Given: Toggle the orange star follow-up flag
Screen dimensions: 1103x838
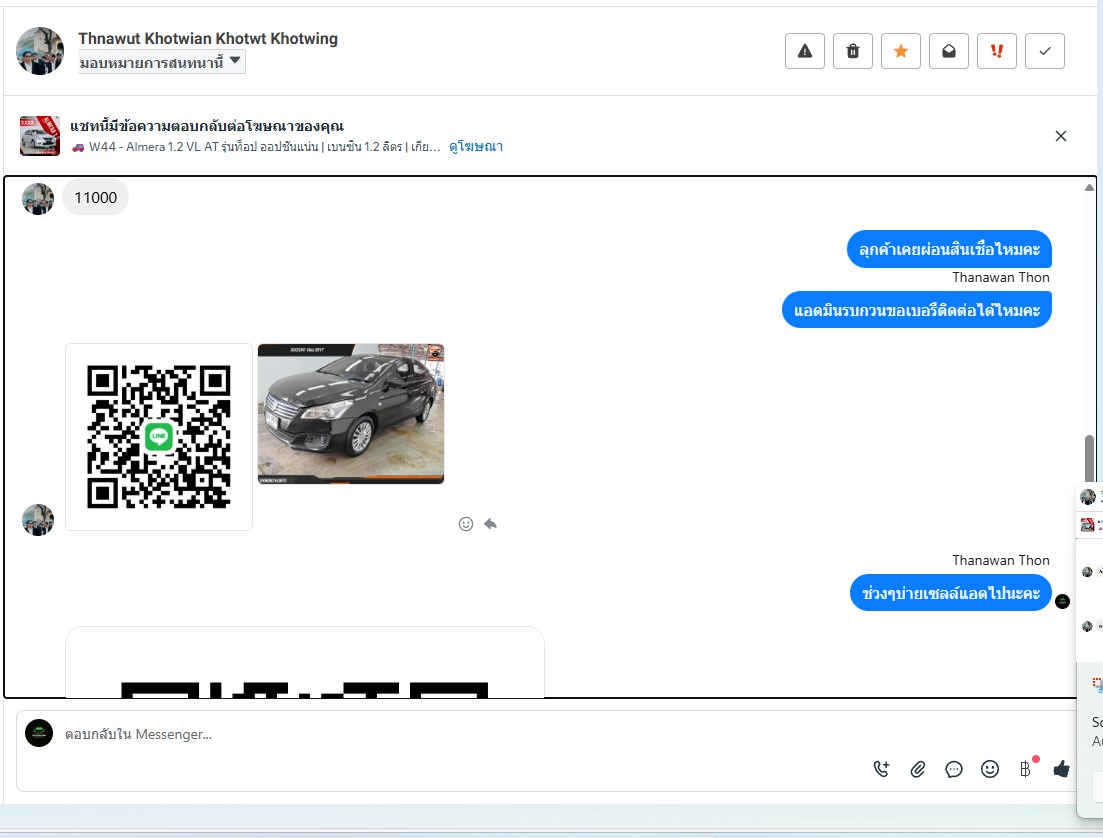Looking at the screenshot, I should click(x=901, y=51).
